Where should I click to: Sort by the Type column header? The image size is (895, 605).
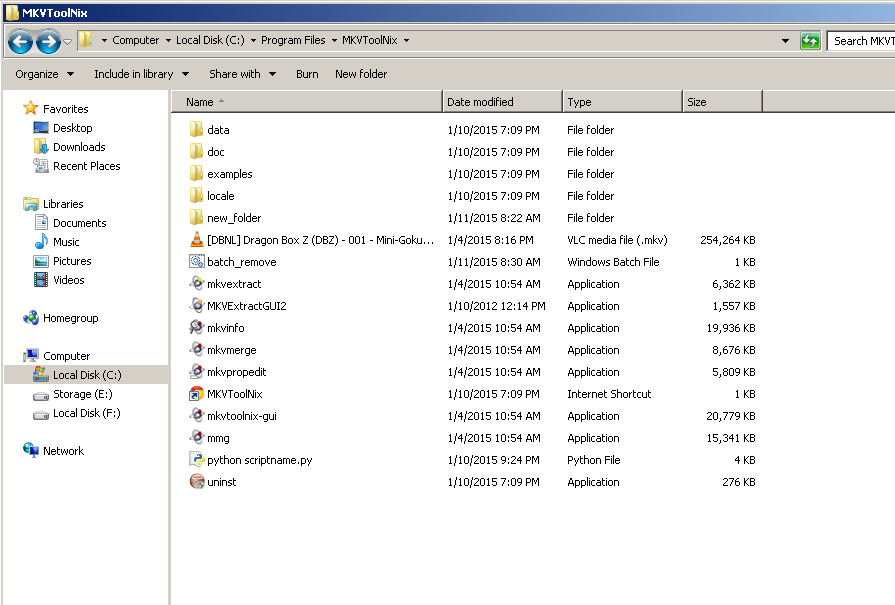point(622,102)
